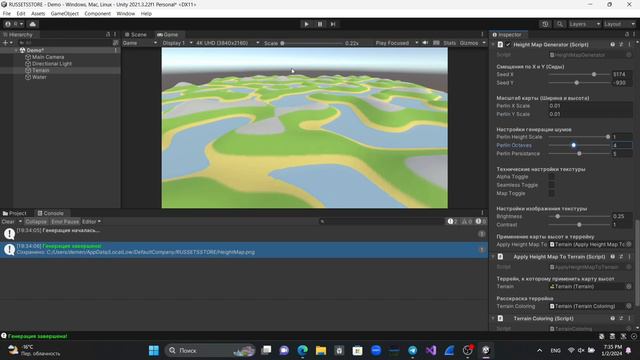
Task: Toggle the Console Collapse button
Action: (36, 222)
